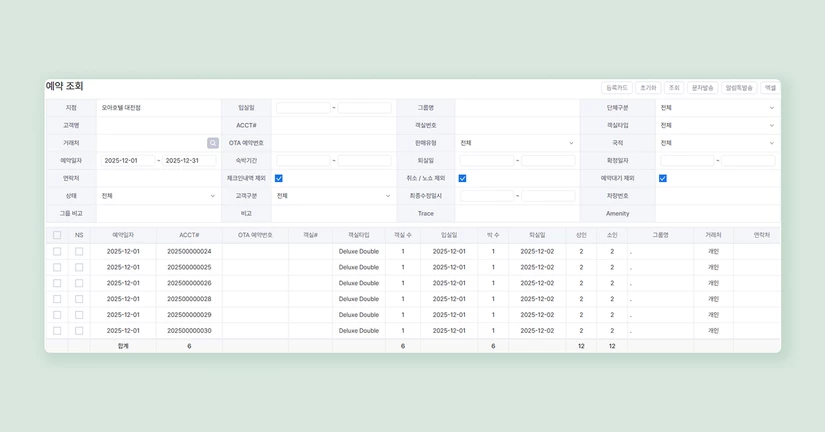Screen dimensions: 825x432
Task: Click the 소인 column header
Action: click(x=612, y=235)
